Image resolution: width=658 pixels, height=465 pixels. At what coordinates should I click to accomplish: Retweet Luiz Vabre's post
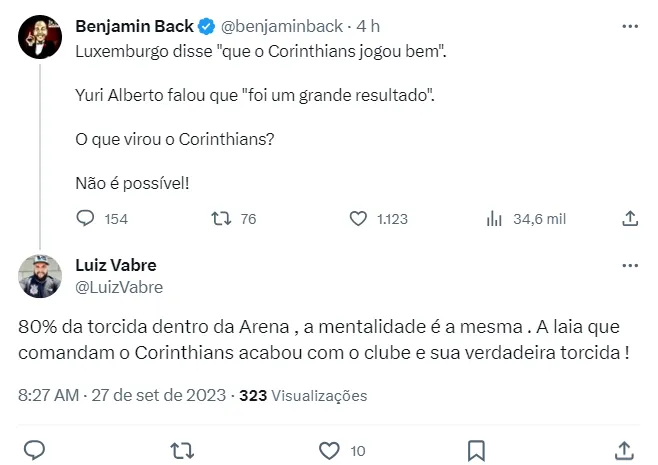coord(181,448)
